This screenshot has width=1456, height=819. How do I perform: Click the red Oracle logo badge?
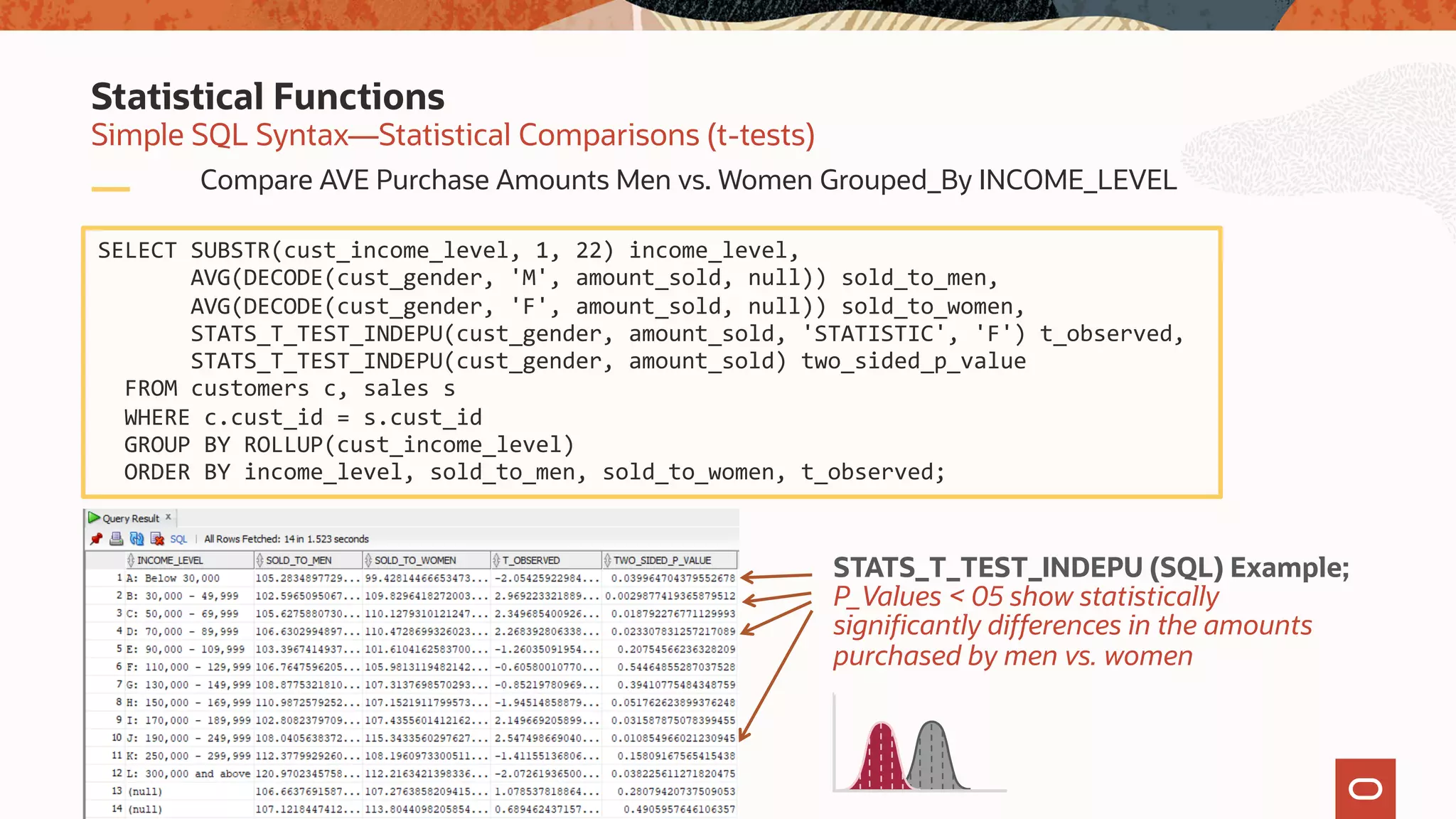coord(1365,788)
